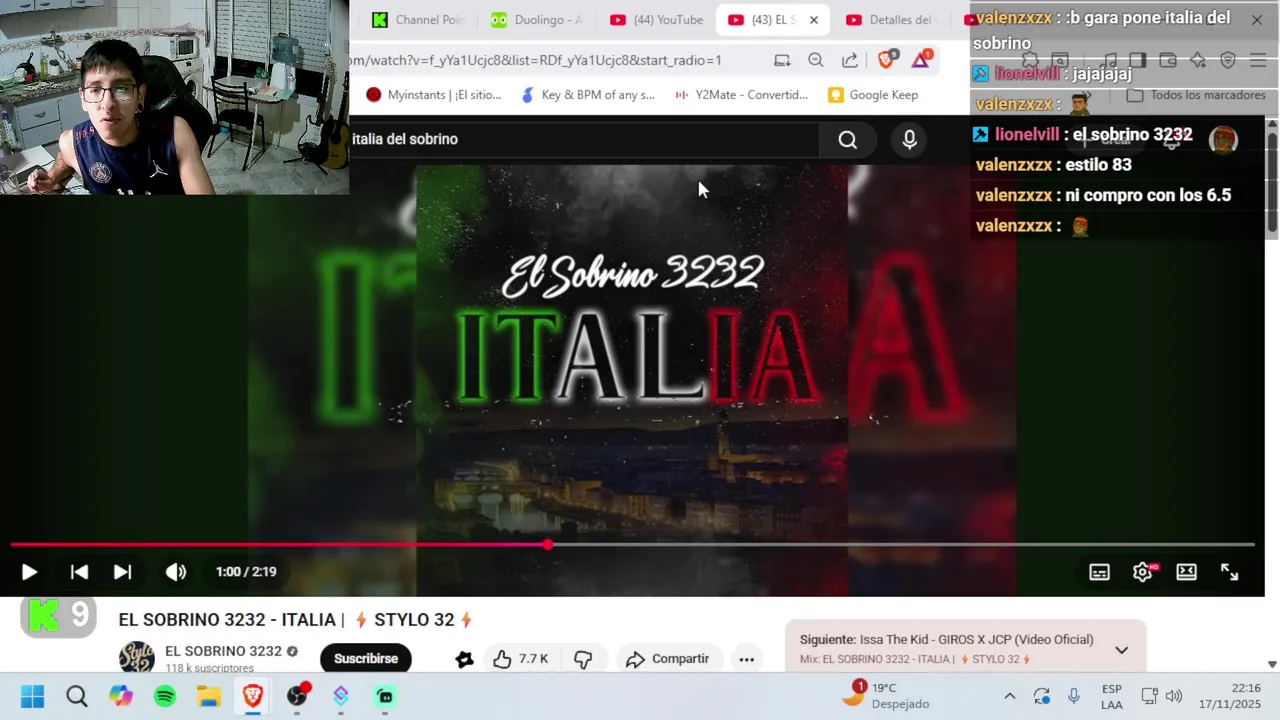
Task: Click the video title EL SOBRINO 3232 - ITALIA
Action: point(294,620)
